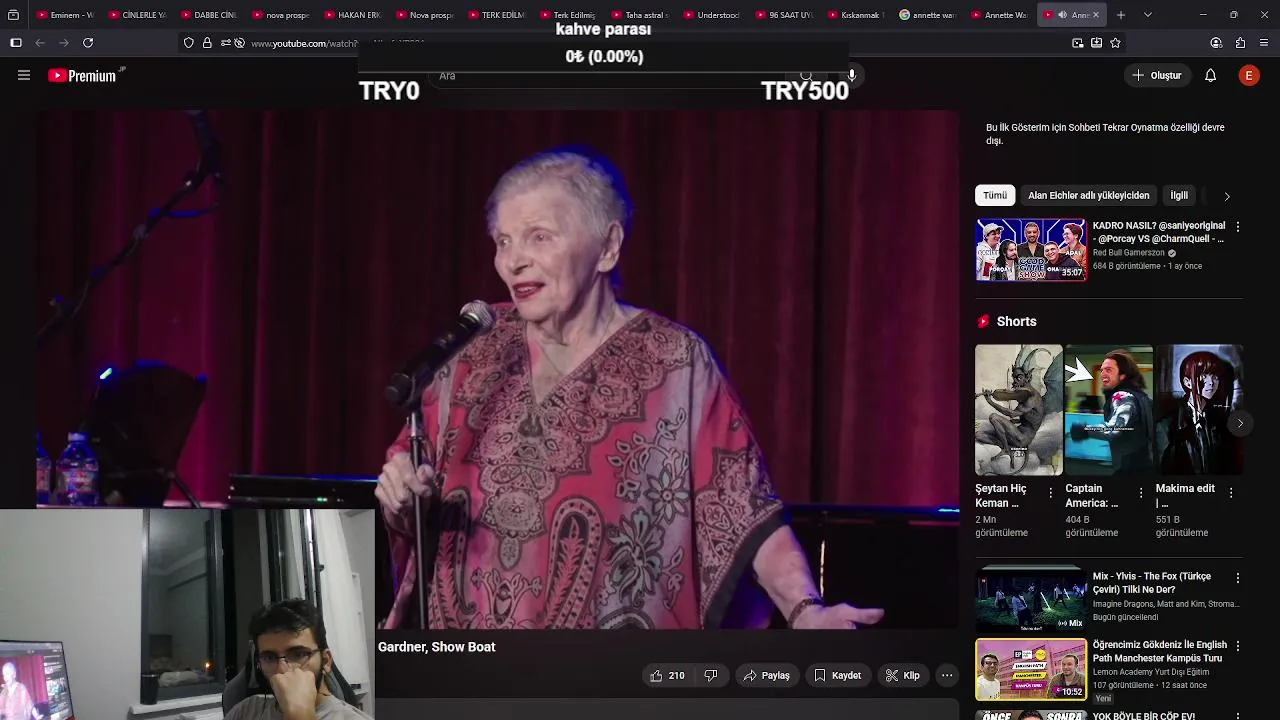Toggle the browser sidebar panel icon
This screenshot has height=720, width=1280.
pyautogui.click(x=15, y=43)
